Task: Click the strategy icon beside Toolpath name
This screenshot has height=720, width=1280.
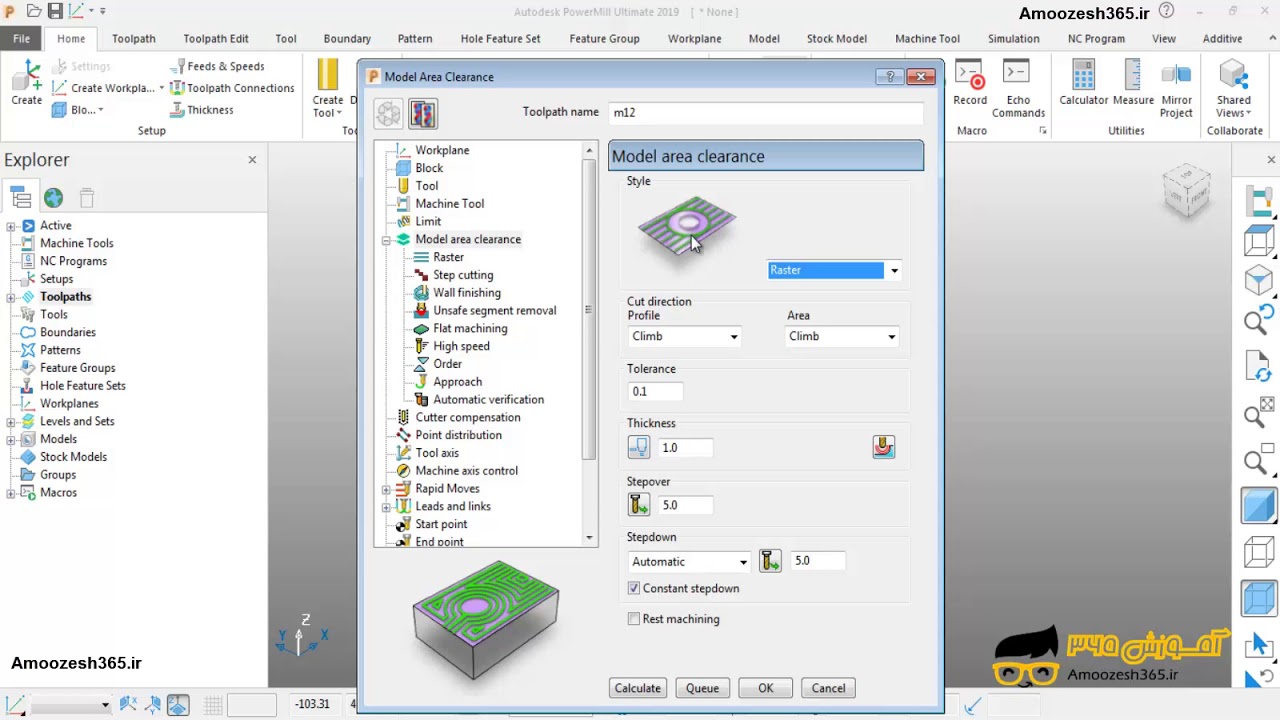Action: (423, 114)
